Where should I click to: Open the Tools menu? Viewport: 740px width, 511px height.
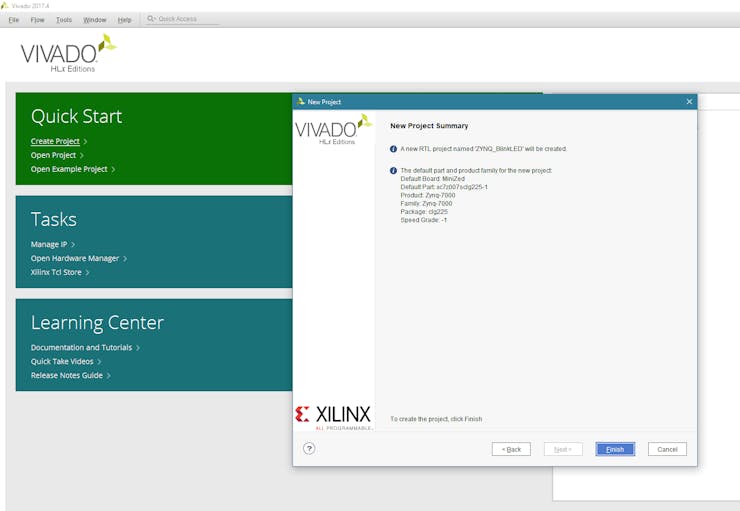click(64, 20)
